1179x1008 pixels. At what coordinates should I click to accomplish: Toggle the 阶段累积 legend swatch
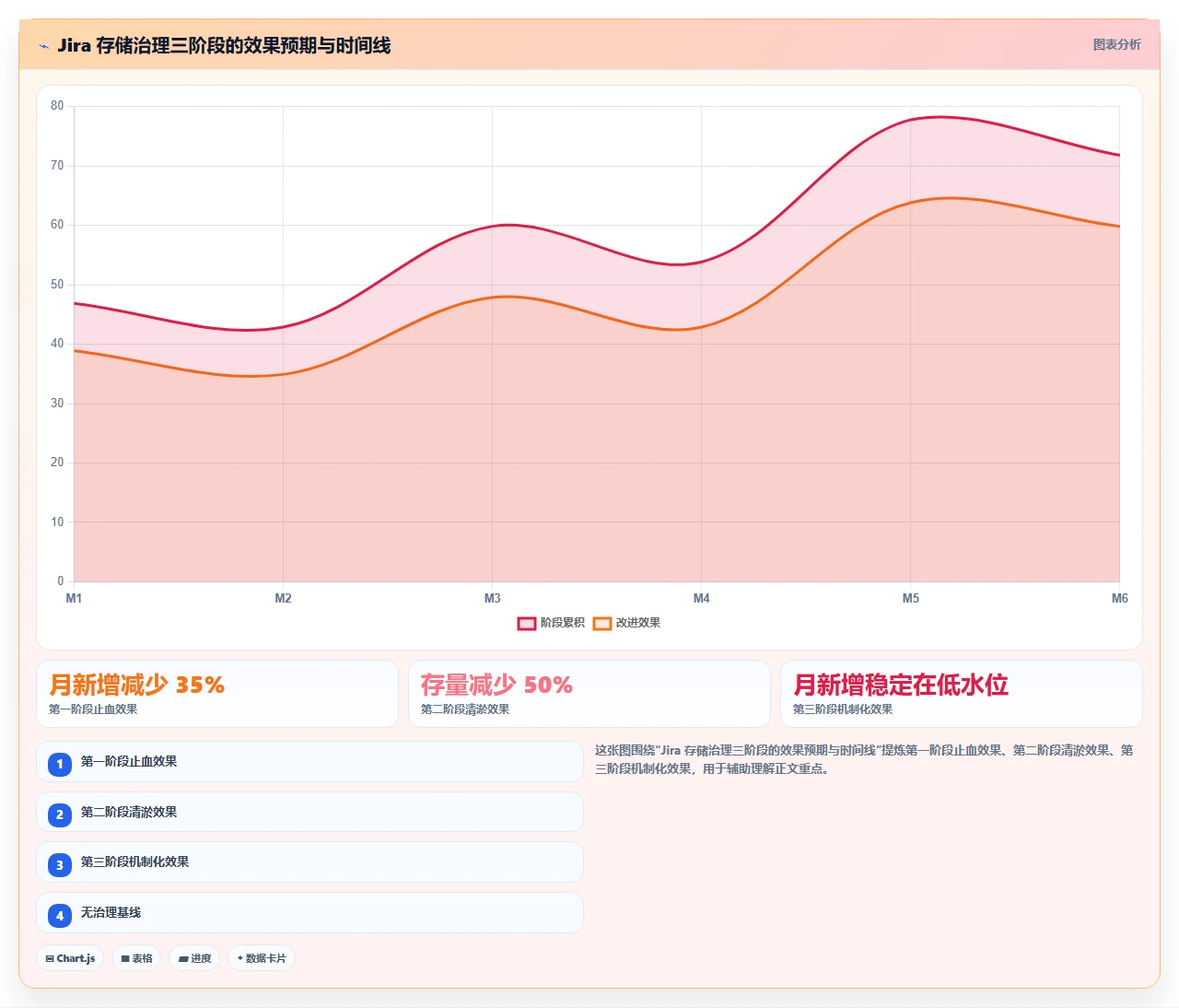coord(527,623)
